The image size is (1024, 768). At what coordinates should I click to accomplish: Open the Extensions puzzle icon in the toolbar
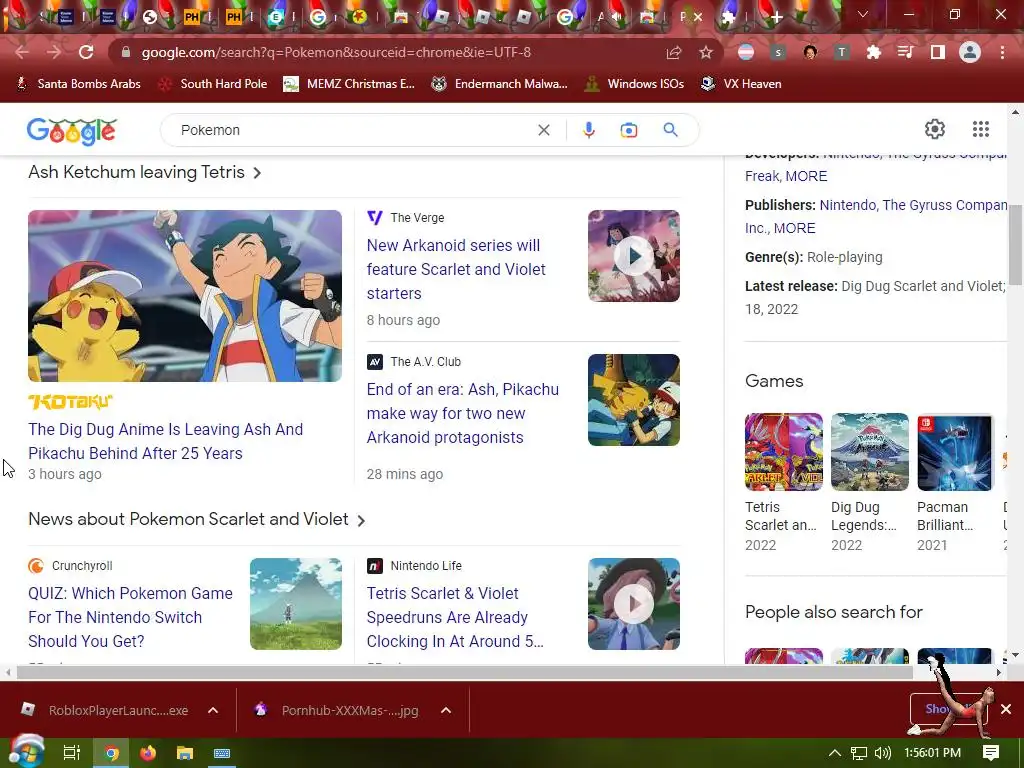tap(874, 52)
